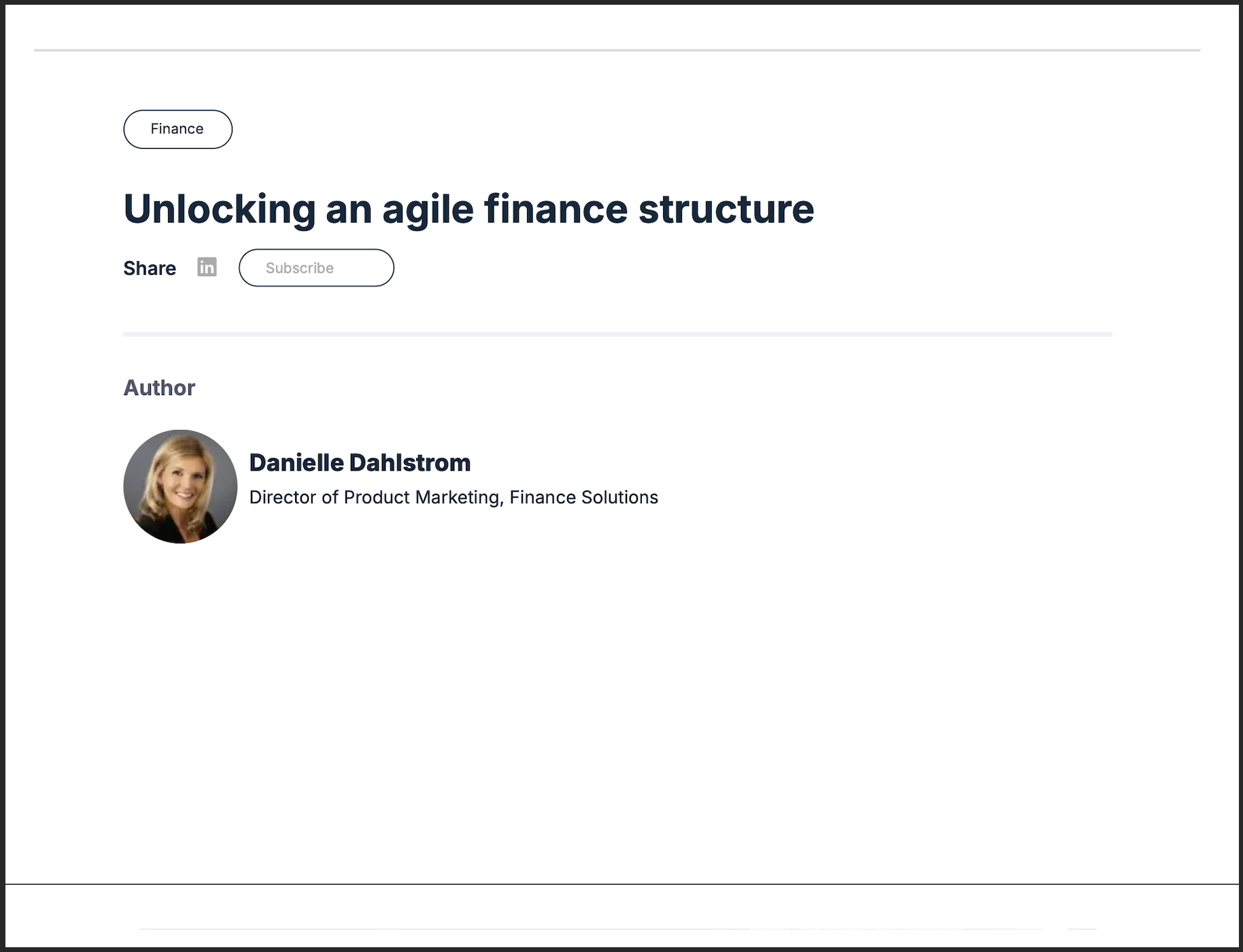Select the Director of Product Marketing subtitle
1243x952 pixels.
(454, 498)
